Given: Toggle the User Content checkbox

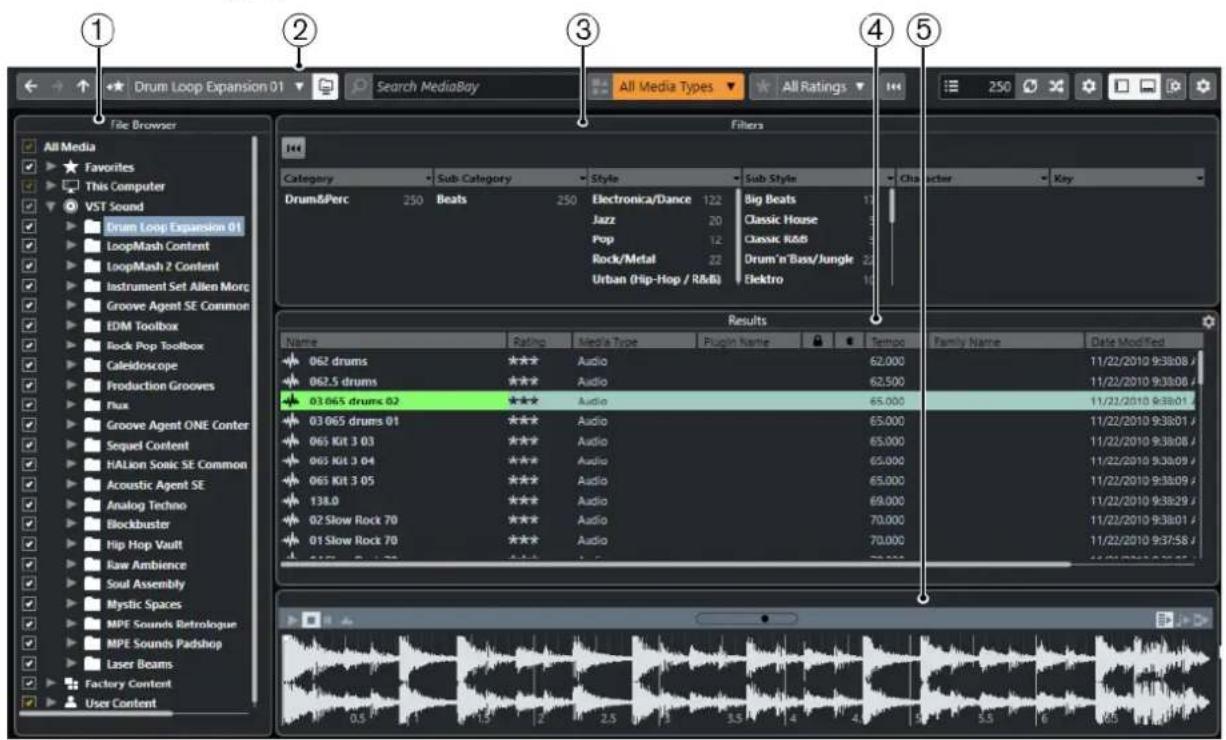Looking at the screenshot, I should click(28, 704).
